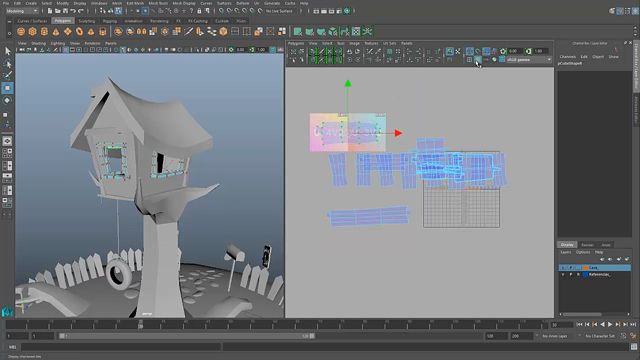Screen dimensions: 640x360
Task: Click the Display tab in Layer Editor
Action: [567, 244]
